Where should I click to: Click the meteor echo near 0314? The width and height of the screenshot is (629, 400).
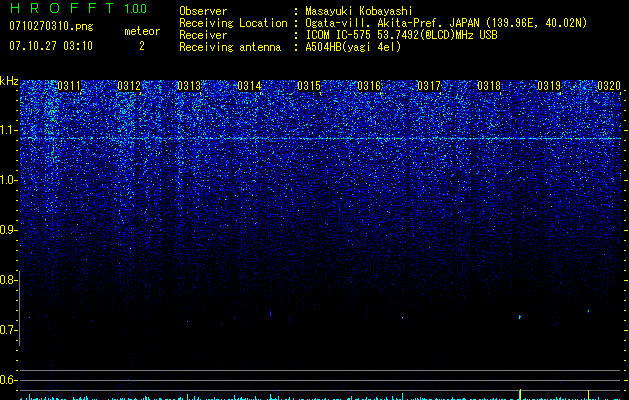point(270,313)
